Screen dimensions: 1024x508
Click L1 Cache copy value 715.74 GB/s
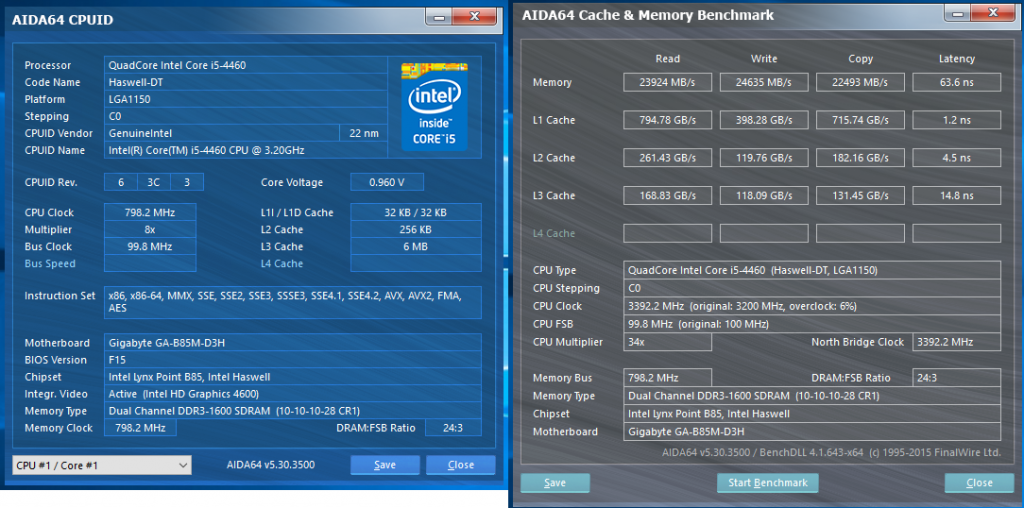860,120
